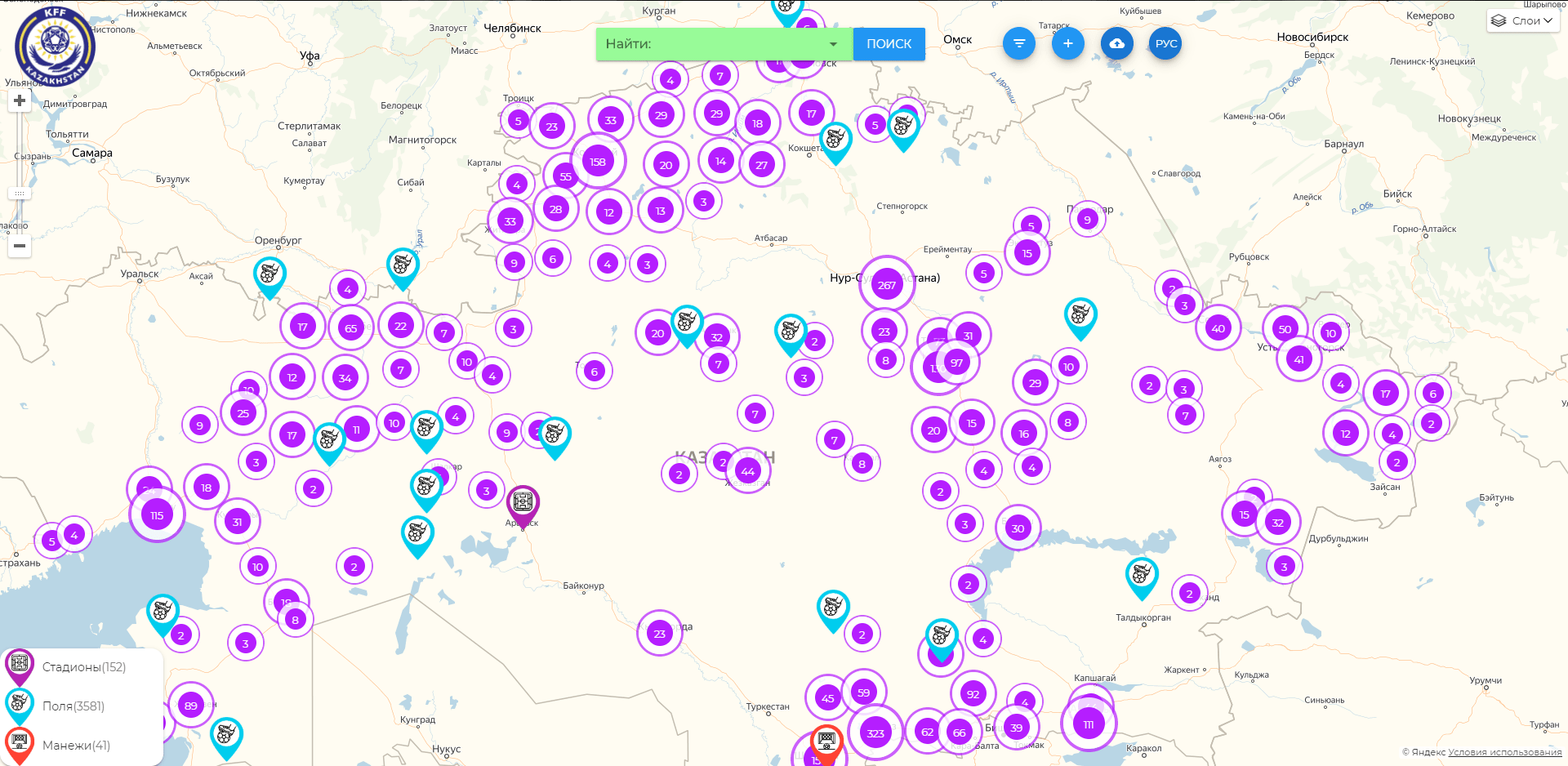Toggle the Поля(3581) legend layer
This screenshot has width=1568, height=766.
tap(65, 706)
